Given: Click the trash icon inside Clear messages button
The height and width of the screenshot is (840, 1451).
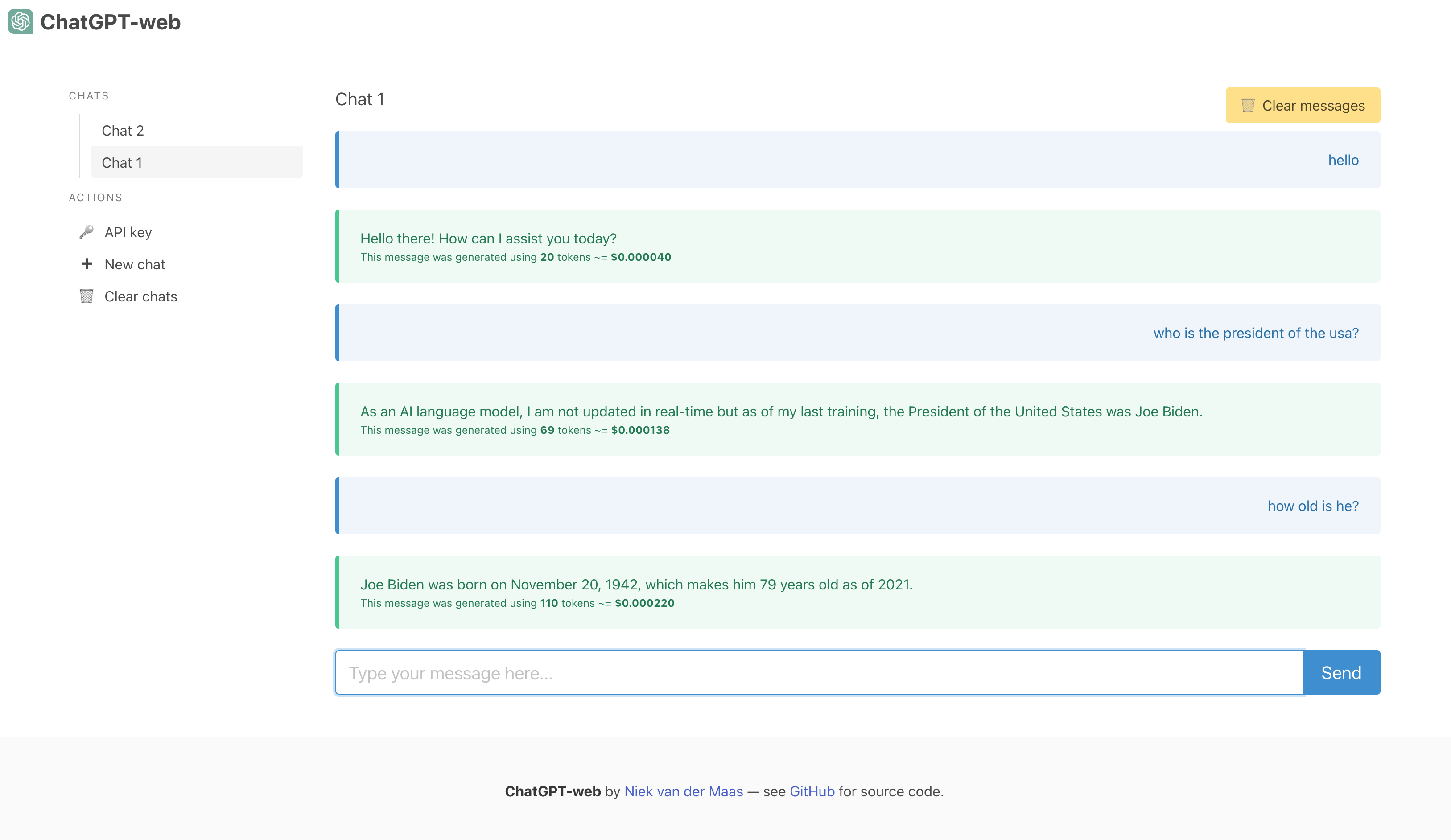Looking at the screenshot, I should [x=1247, y=105].
